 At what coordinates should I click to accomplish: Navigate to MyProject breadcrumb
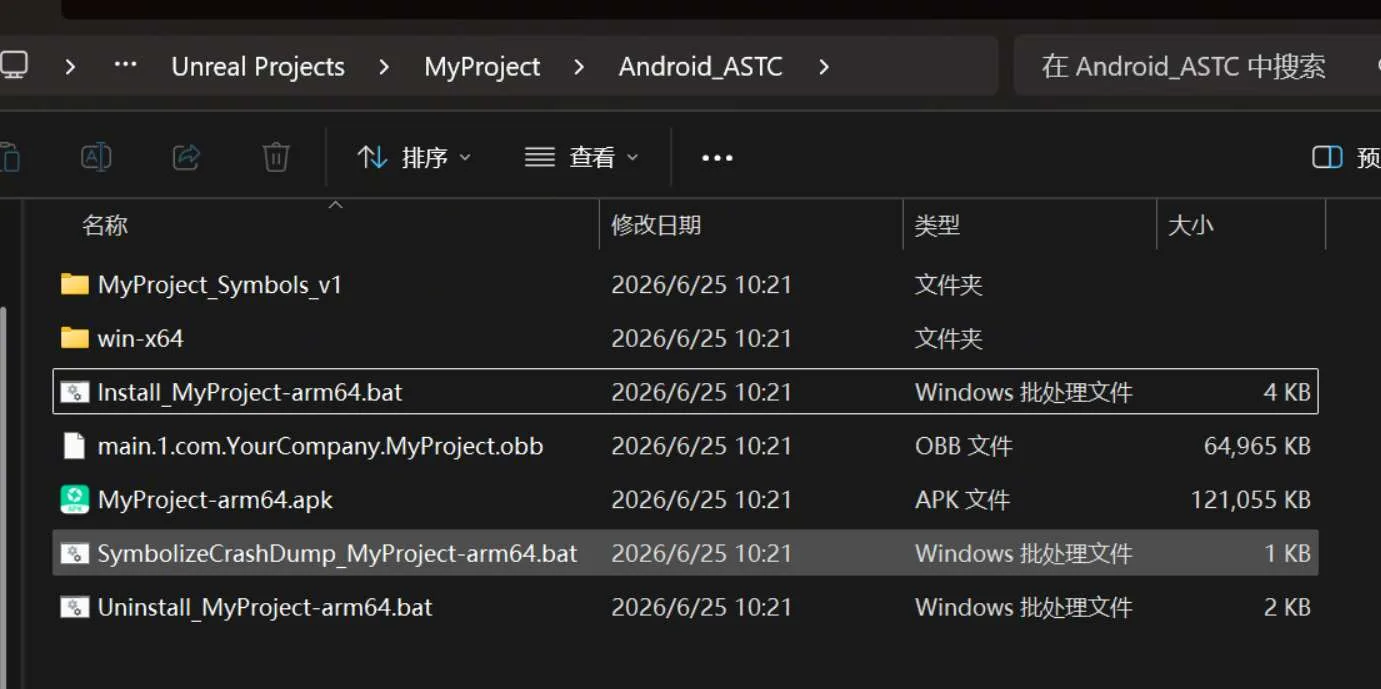(x=482, y=67)
